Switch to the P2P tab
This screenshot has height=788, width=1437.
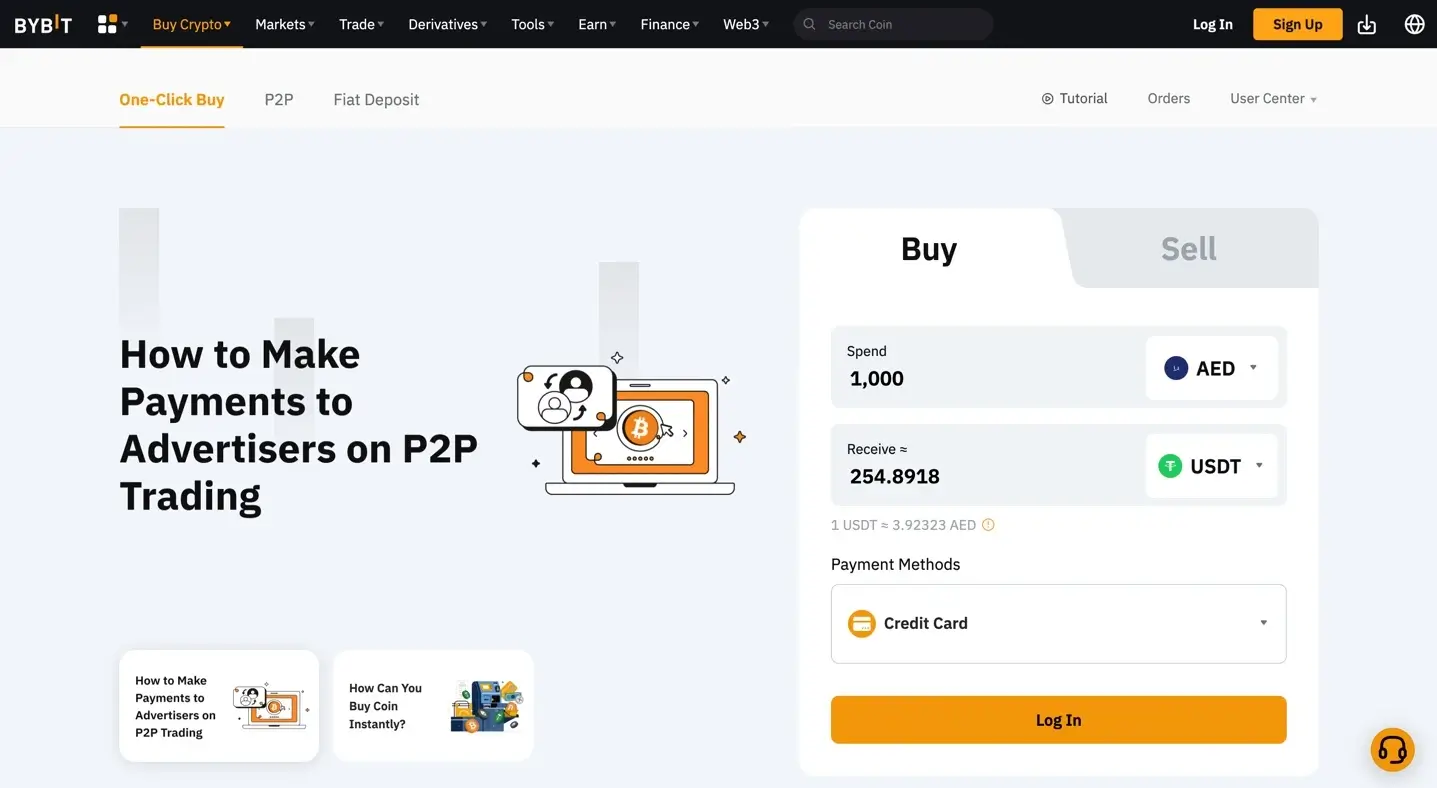279,99
